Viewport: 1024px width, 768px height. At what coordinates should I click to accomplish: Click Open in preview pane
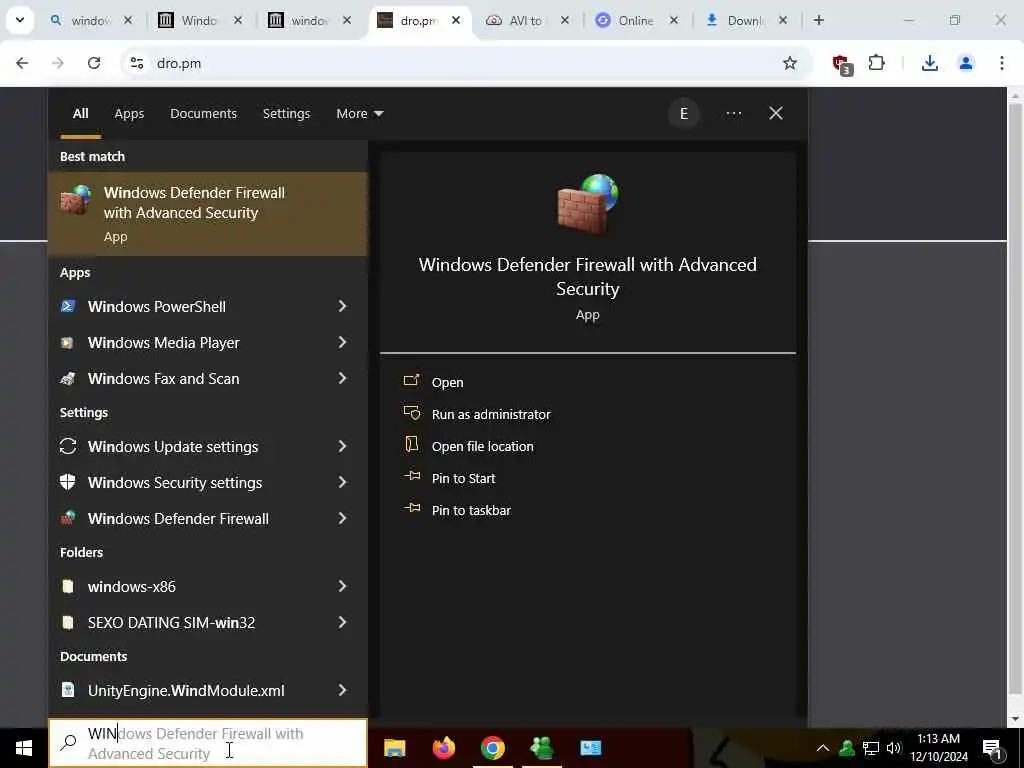click(x=447, y=383)
